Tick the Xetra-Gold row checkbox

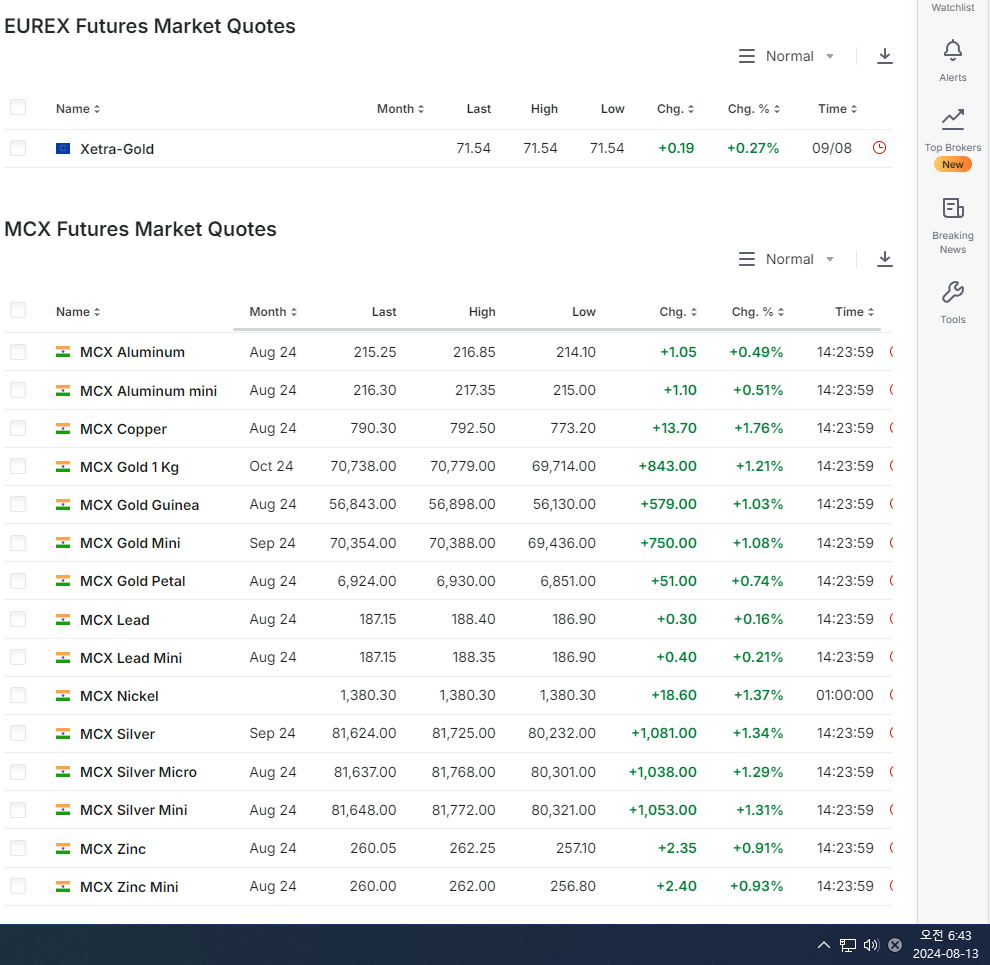tap(18, 148)
